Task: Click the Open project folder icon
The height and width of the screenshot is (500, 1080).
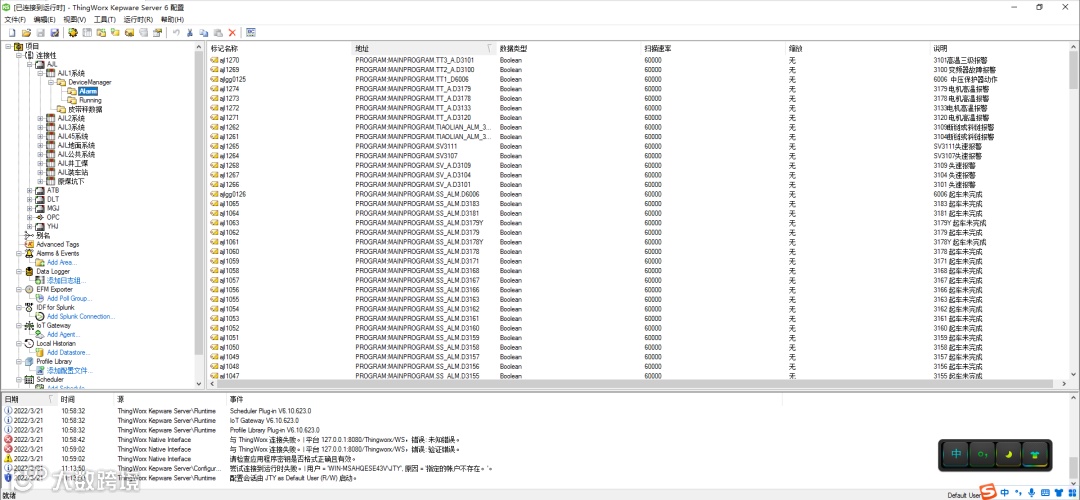Action: click(26, 32)
